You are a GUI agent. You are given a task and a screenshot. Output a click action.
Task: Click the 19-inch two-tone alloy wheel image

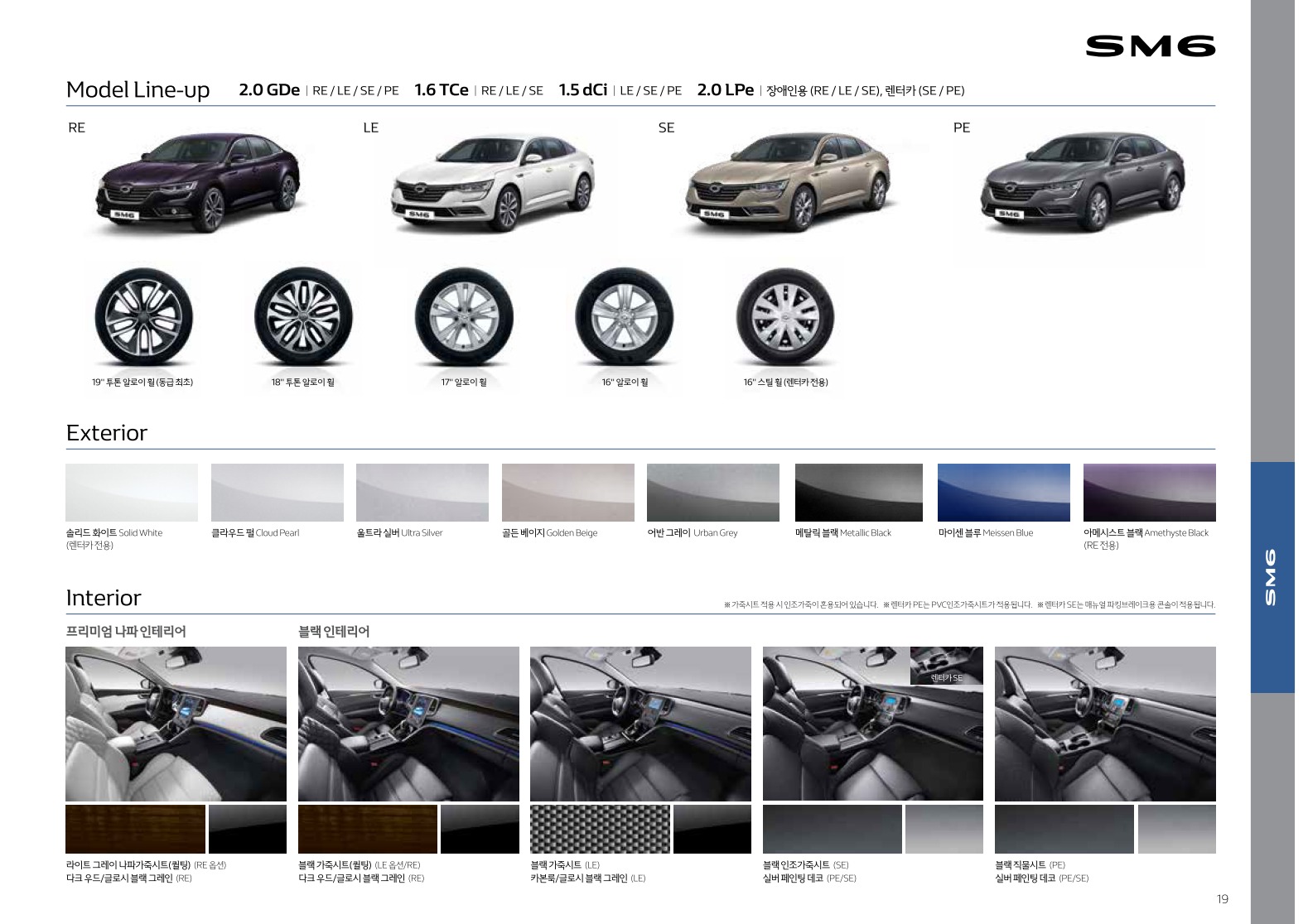(138, 315)
